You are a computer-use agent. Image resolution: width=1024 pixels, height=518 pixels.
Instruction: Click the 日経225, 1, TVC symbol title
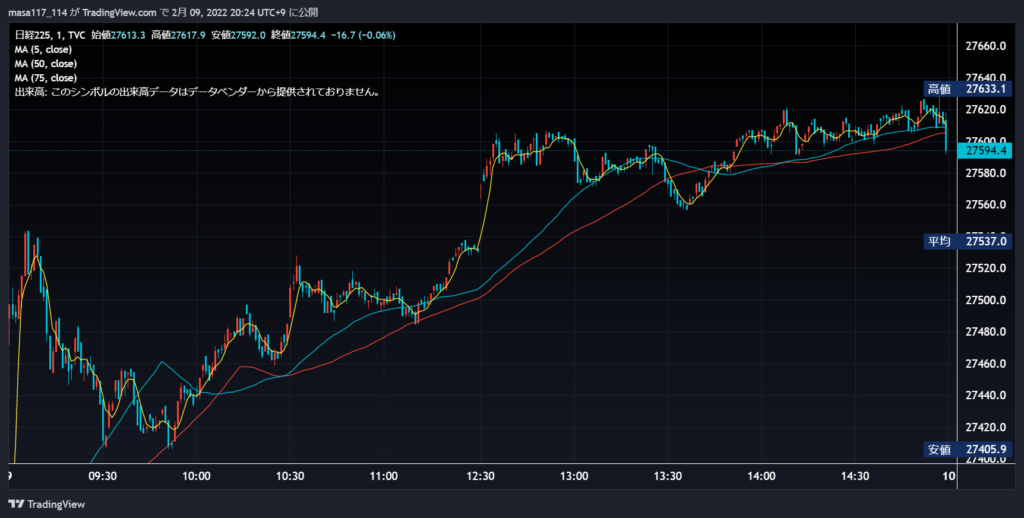point(50,35)
